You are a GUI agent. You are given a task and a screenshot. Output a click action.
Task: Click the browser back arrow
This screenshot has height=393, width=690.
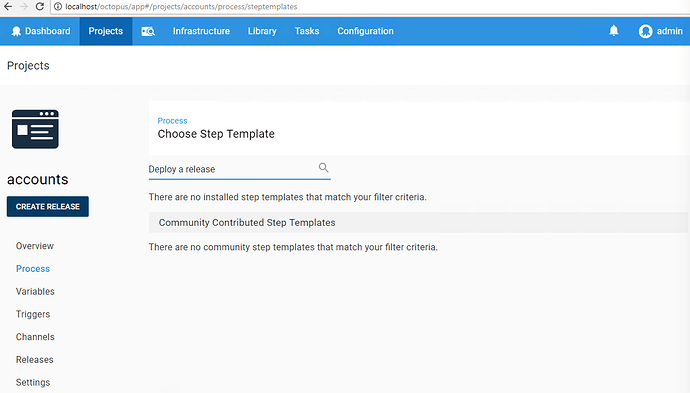(x=8, y=7)
